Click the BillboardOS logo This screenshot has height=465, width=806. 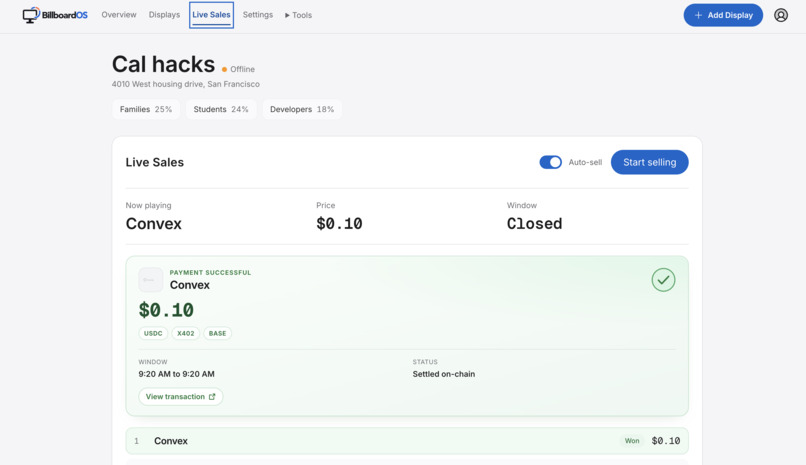coord(55,15)
